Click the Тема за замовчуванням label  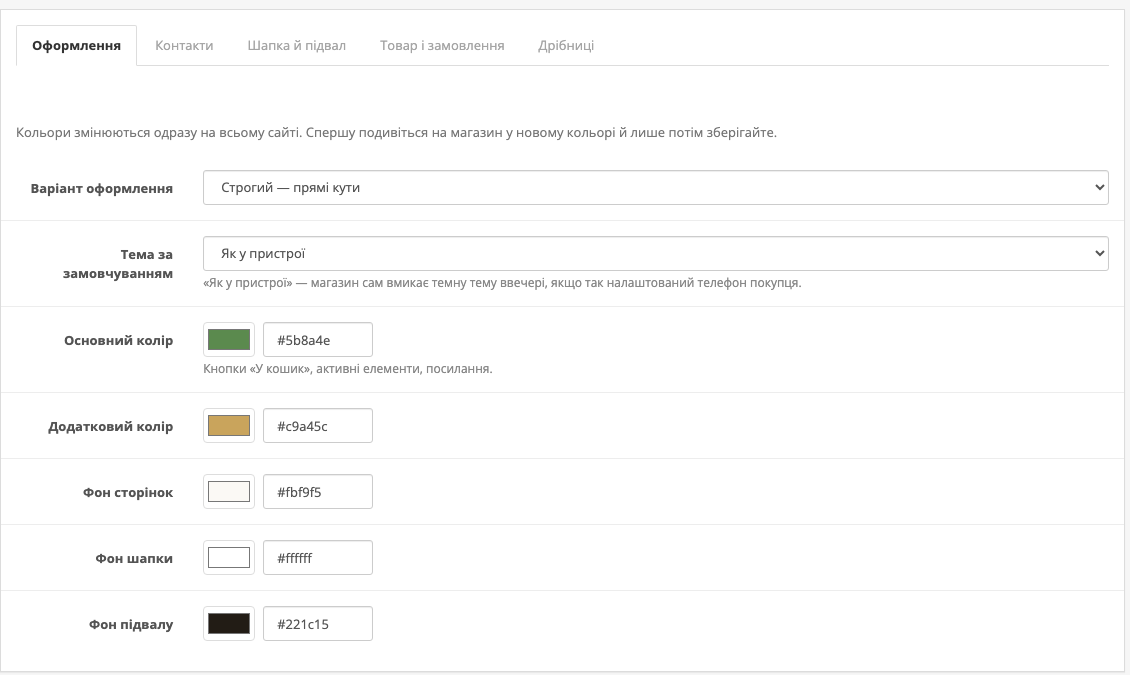coord(117,264)
